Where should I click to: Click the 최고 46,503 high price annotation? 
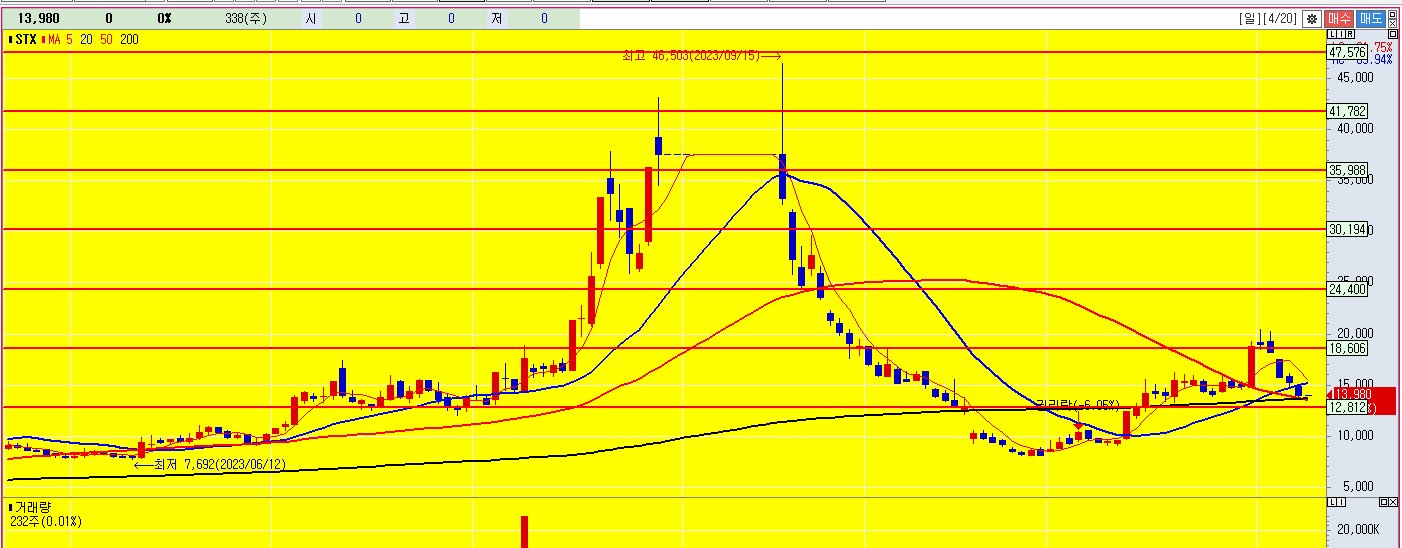tap(700, 57)
